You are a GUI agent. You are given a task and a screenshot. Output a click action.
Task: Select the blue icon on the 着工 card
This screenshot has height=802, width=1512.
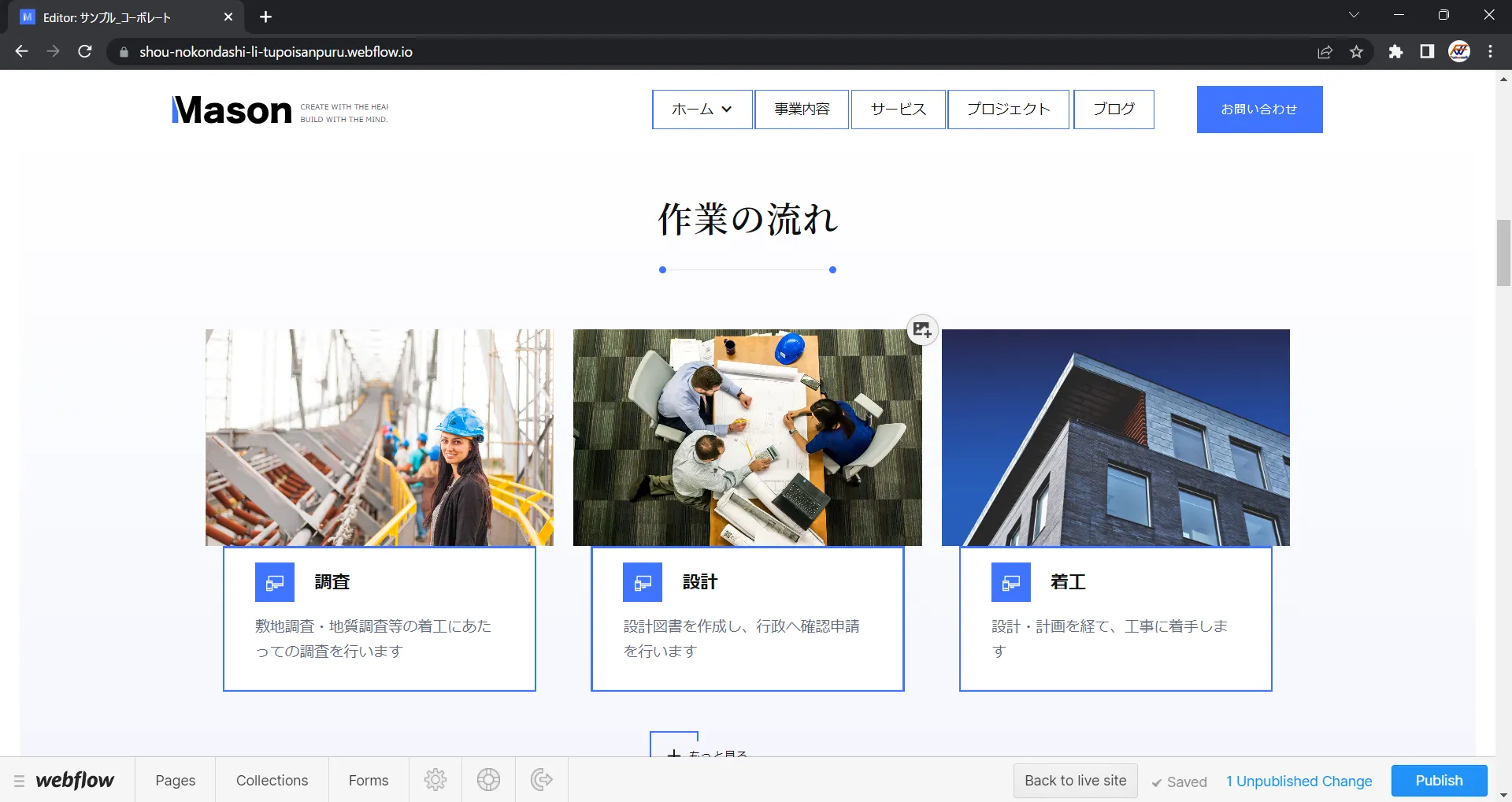(x=1010, y=581)
